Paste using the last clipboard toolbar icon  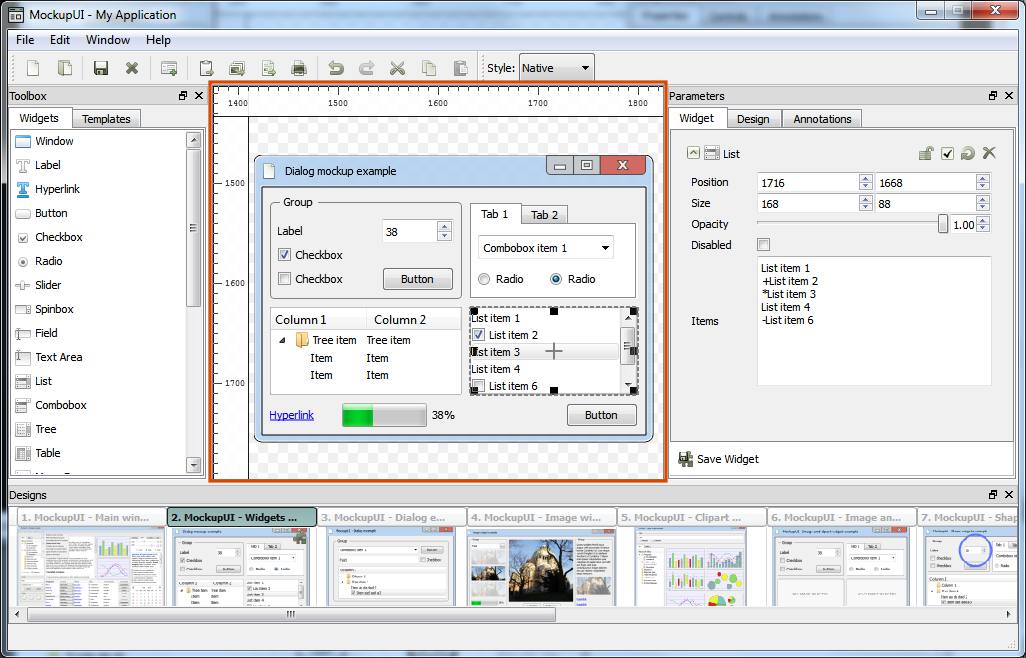pyautogui.click(x=461, y=68)
